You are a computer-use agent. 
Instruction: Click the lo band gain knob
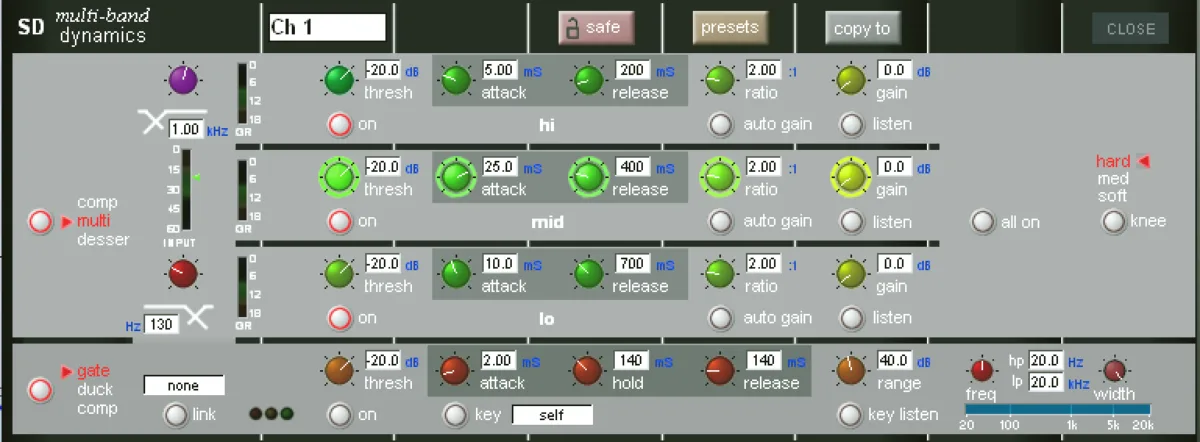[x=851, y=273]
